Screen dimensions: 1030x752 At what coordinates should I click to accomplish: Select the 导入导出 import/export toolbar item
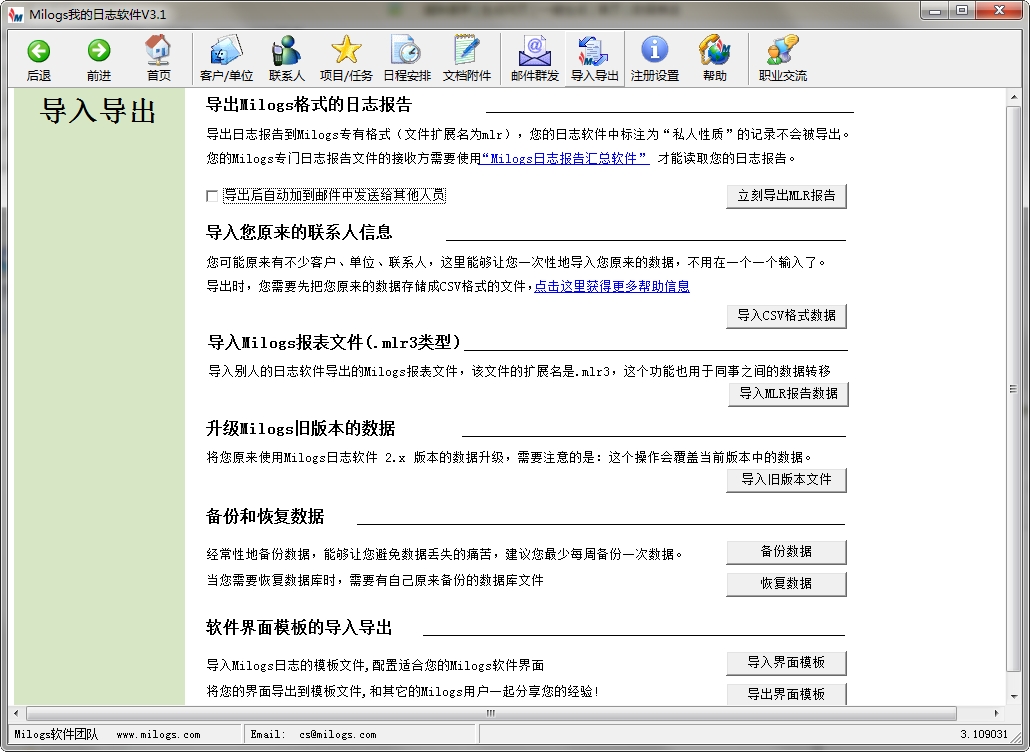593,58
